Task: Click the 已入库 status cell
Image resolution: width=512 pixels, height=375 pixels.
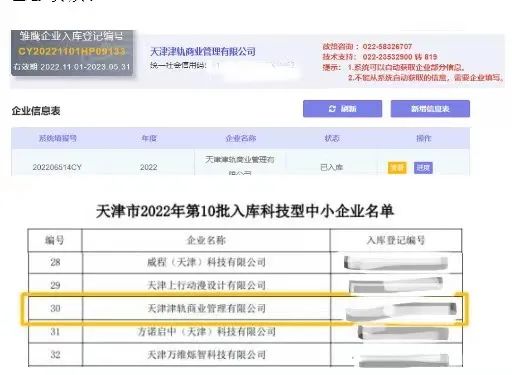Action: tap(331, 167)
